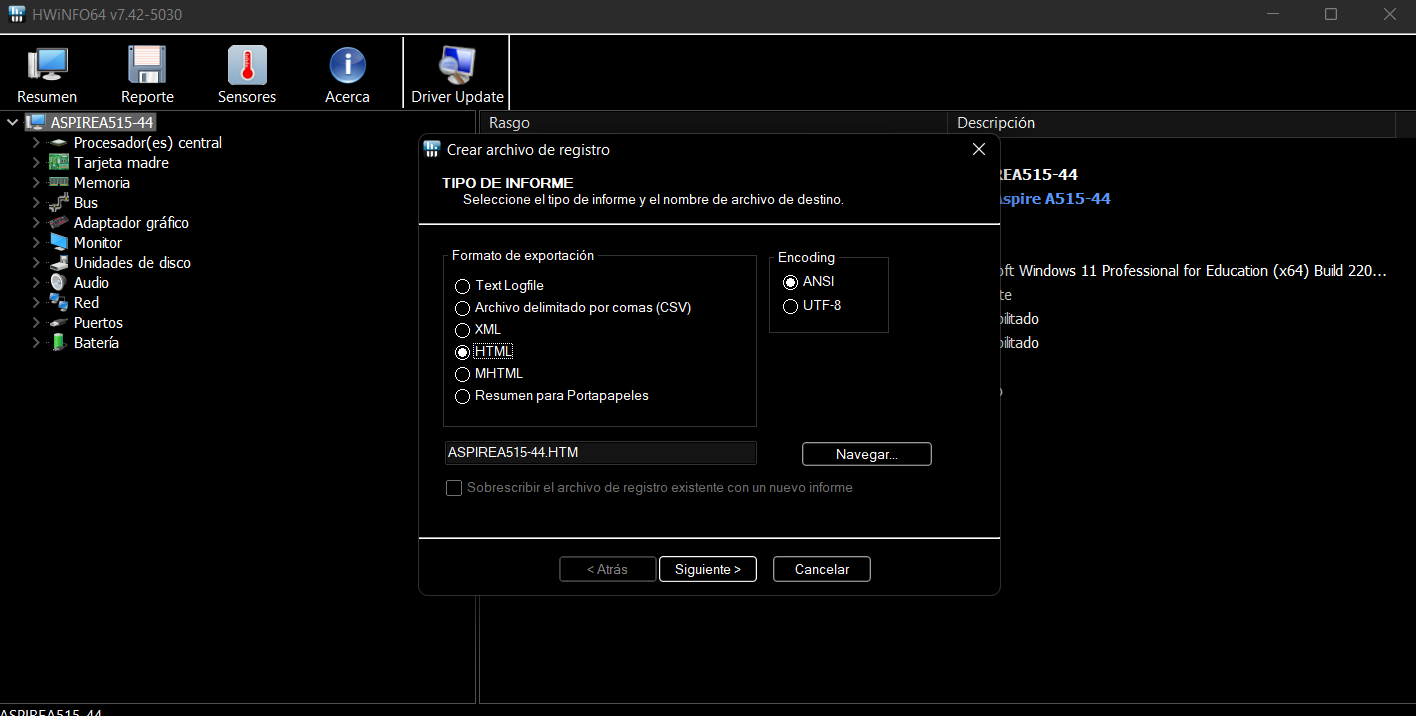Click the Siguiente > button
This screenshot has width=1416, height=716.
pos(708,569)
